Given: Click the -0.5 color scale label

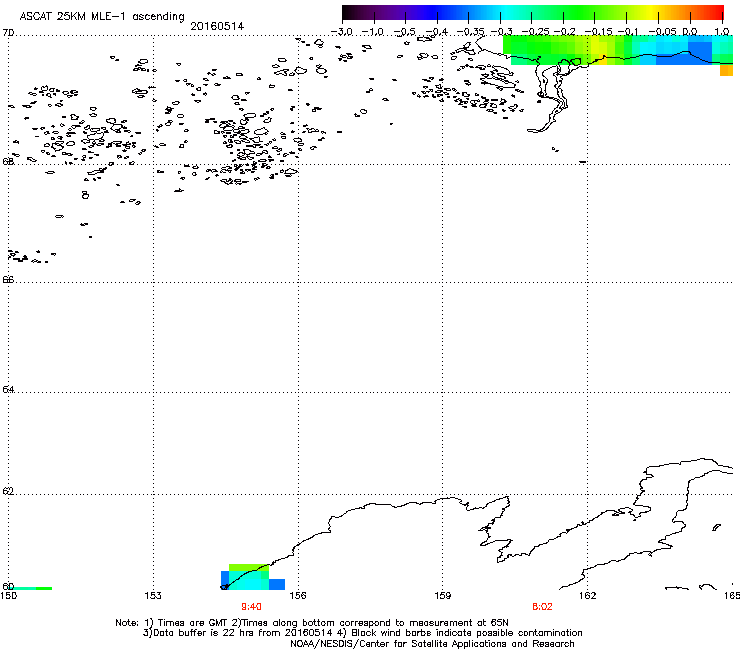Looking at the screenshot, I should click(x=404, y=32).
